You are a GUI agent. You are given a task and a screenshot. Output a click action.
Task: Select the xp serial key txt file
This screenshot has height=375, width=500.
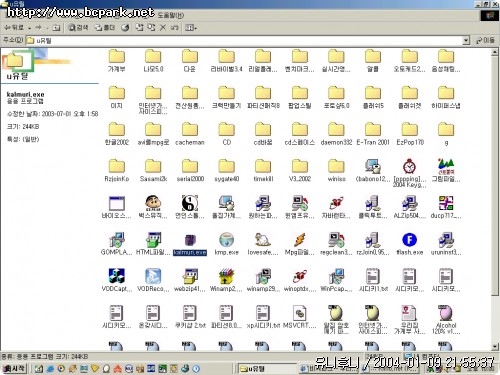pos(263,313)
